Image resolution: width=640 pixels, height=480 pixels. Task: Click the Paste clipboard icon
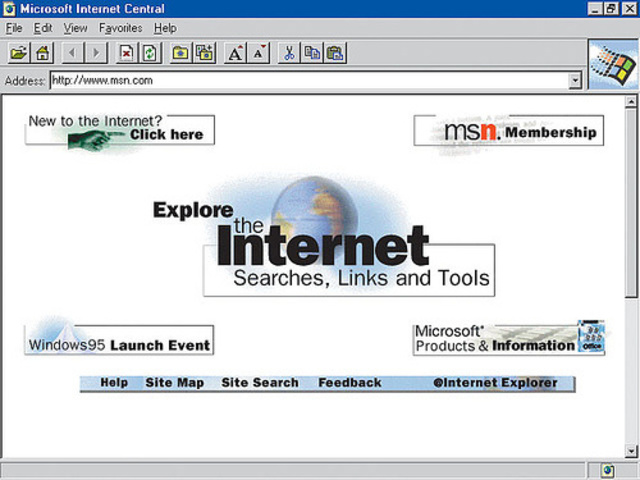pos(336,53)
